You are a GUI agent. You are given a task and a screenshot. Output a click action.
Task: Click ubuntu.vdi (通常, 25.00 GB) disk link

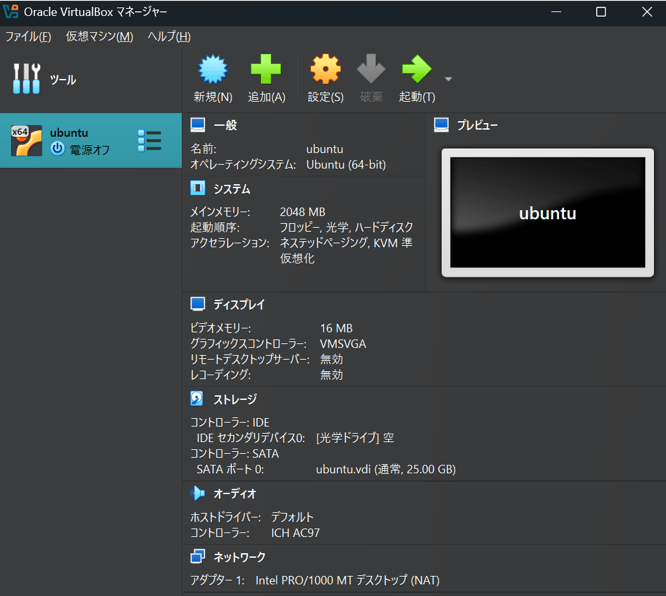point(386,469)
